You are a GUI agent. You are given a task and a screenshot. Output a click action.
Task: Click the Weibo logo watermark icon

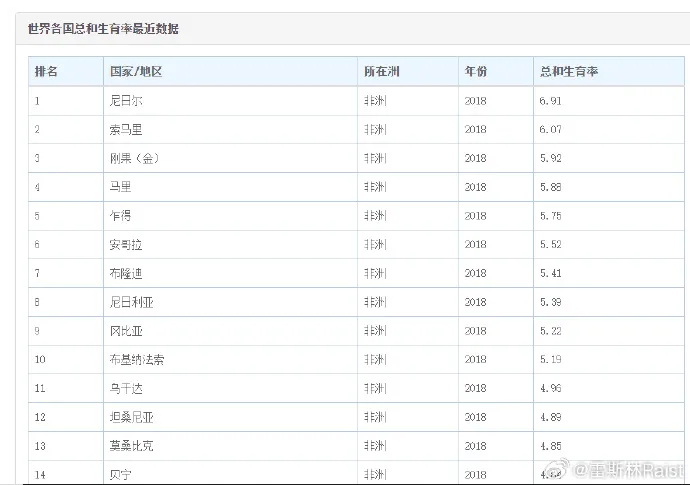click(x=554, y=468)
